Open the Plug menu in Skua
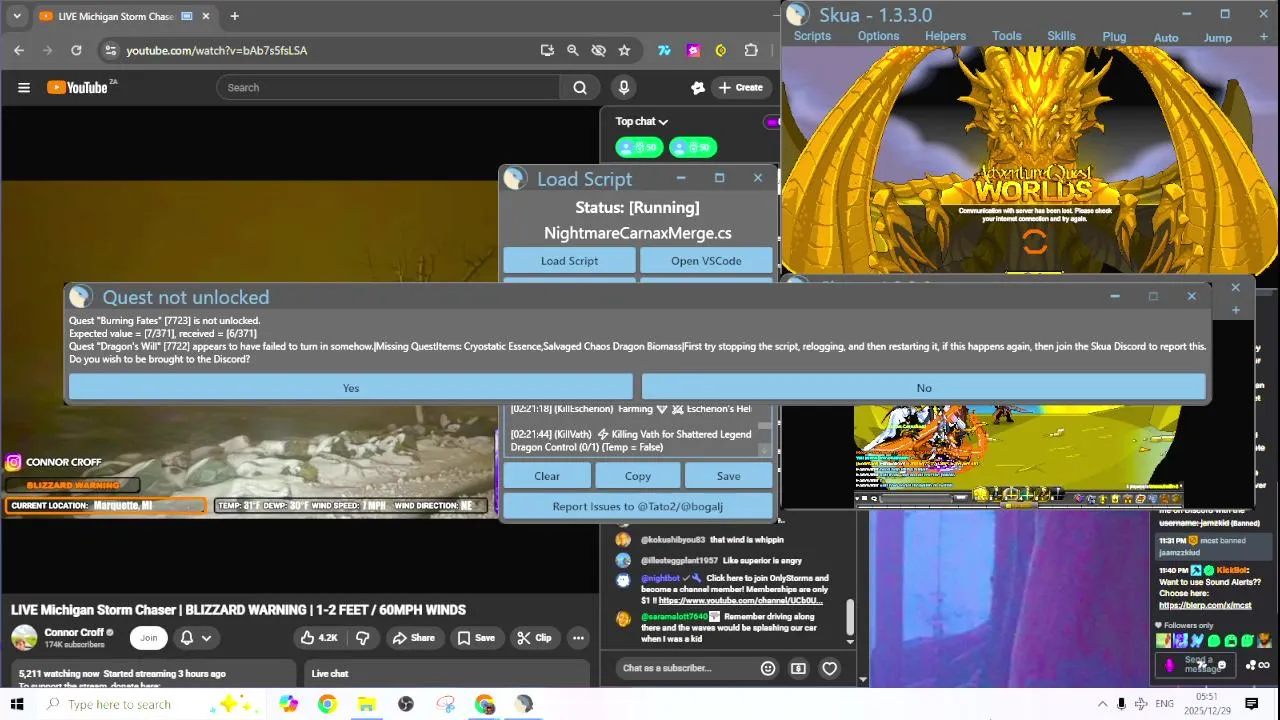The height and width of the screenshot is (720, 1280). tap(1114, 37)
